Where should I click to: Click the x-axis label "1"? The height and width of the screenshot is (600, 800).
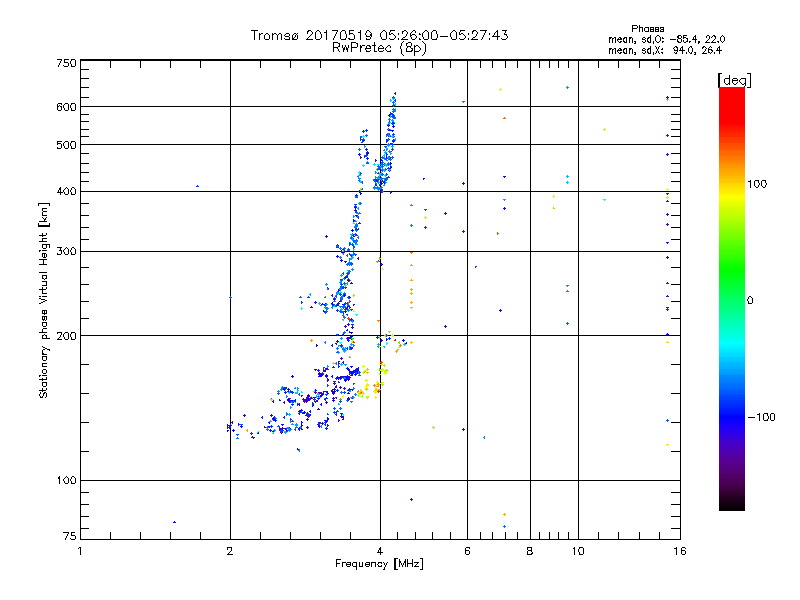coord(80,551)
